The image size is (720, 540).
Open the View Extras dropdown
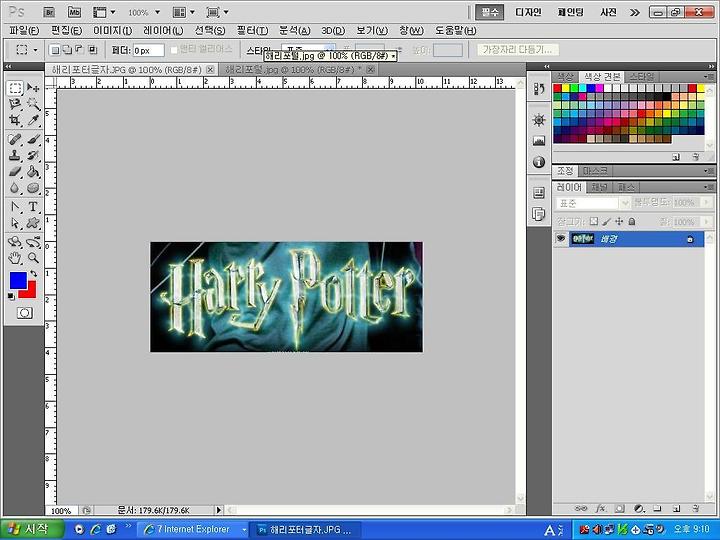pos(104,12)
